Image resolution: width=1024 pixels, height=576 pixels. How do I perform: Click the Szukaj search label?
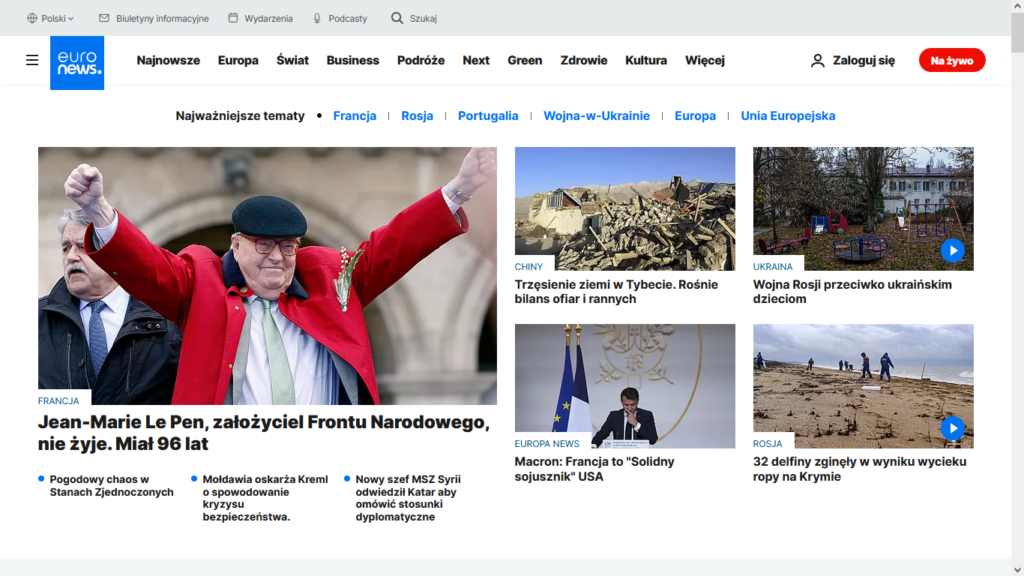tap(423, 18)
